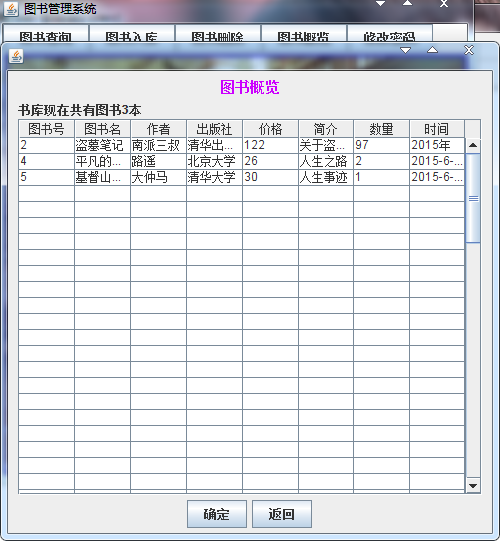The image size is (500, 541).
Task: Maximize the 图书管理系统 main window
Action: click(408, 3)
